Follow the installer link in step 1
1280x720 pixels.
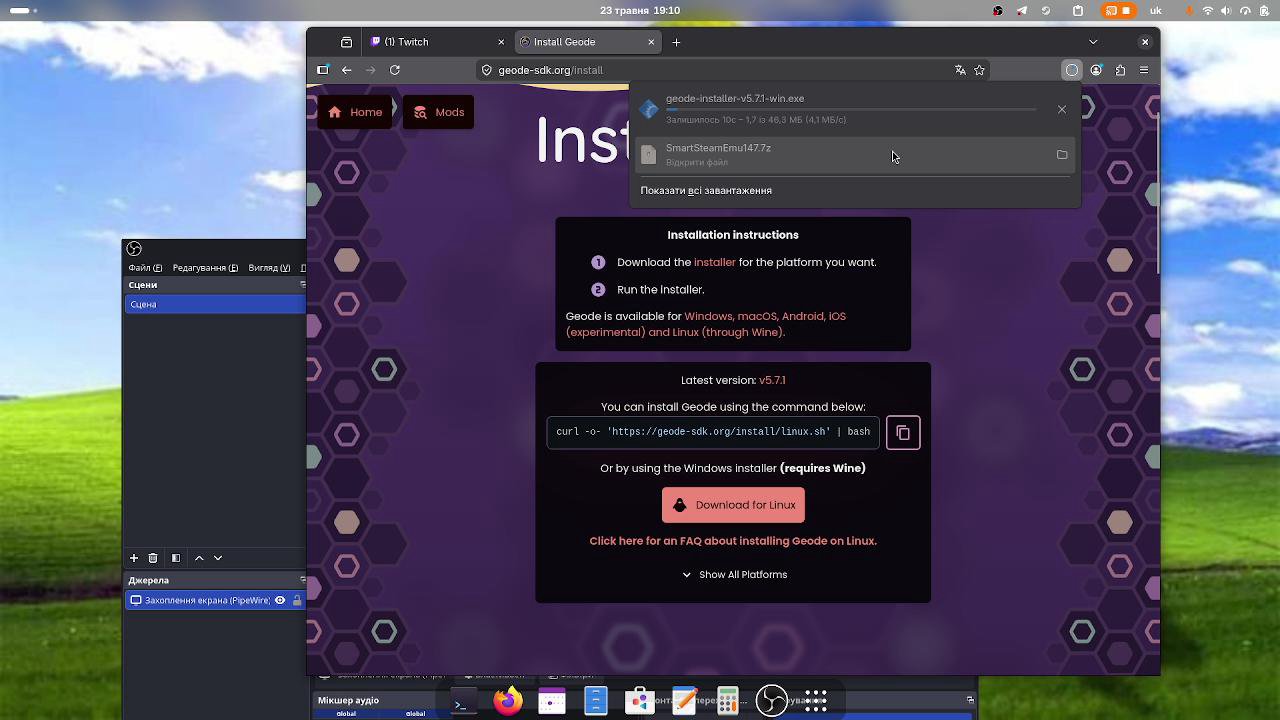[x=714, y=262]
